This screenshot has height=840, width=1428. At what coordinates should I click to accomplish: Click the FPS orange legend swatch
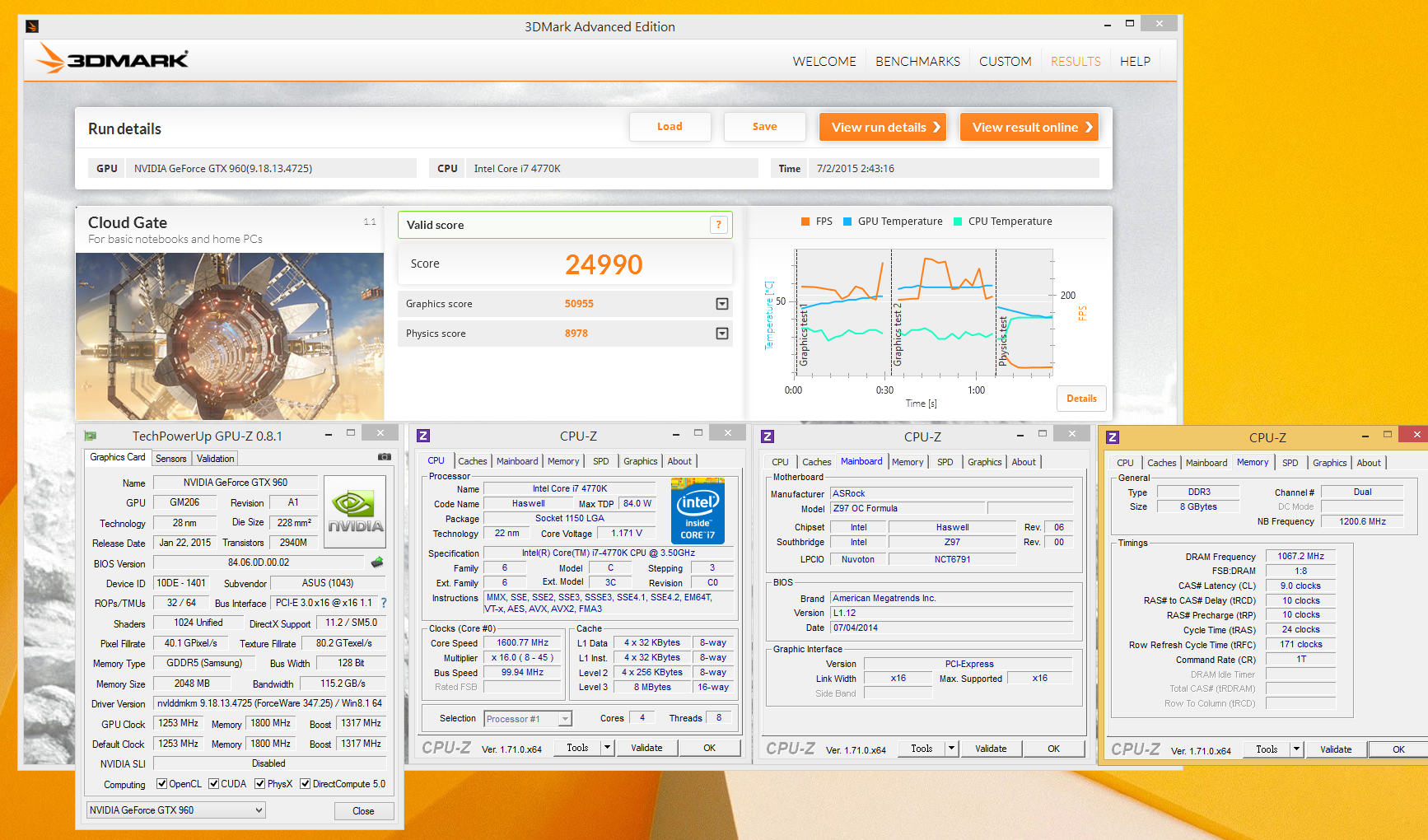pos(805,222)
